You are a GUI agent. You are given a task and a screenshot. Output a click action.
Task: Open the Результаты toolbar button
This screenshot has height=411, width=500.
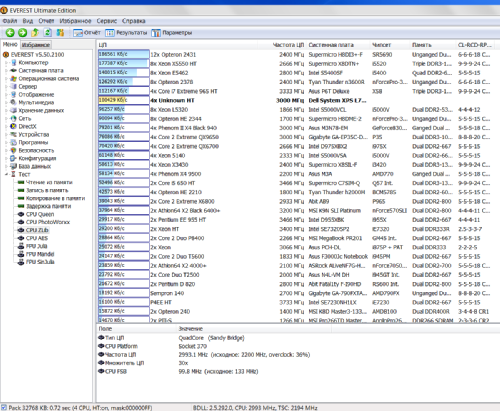(126, 33)
